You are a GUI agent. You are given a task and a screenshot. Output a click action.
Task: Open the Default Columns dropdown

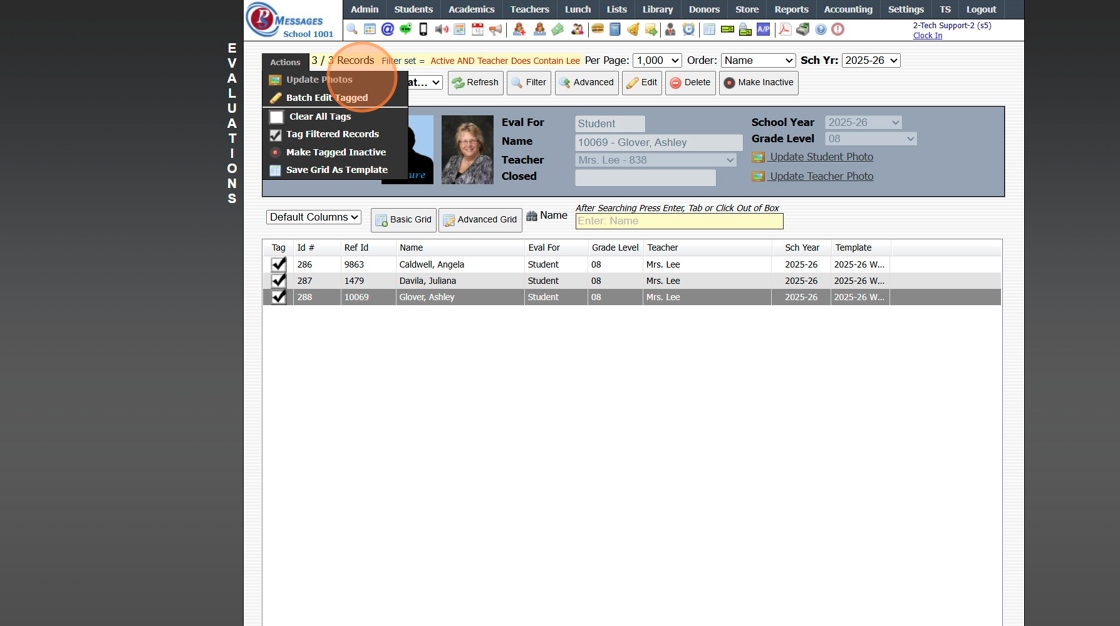click(x=314, y=217)
